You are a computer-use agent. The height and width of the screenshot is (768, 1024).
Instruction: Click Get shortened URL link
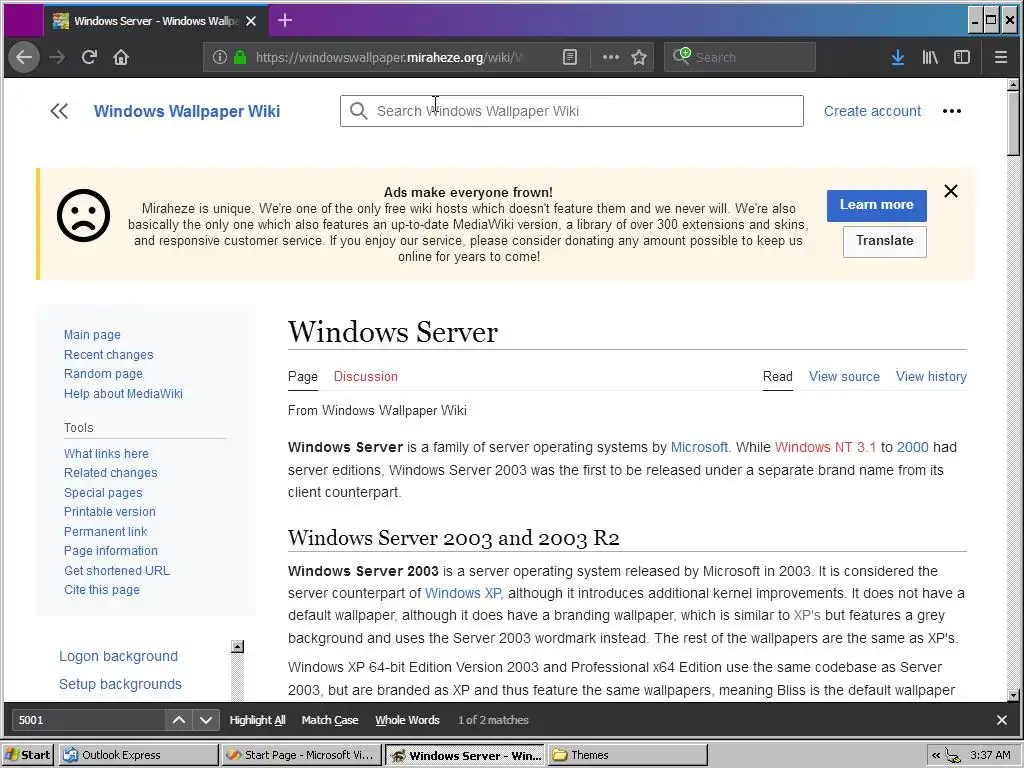coord(117,571)
